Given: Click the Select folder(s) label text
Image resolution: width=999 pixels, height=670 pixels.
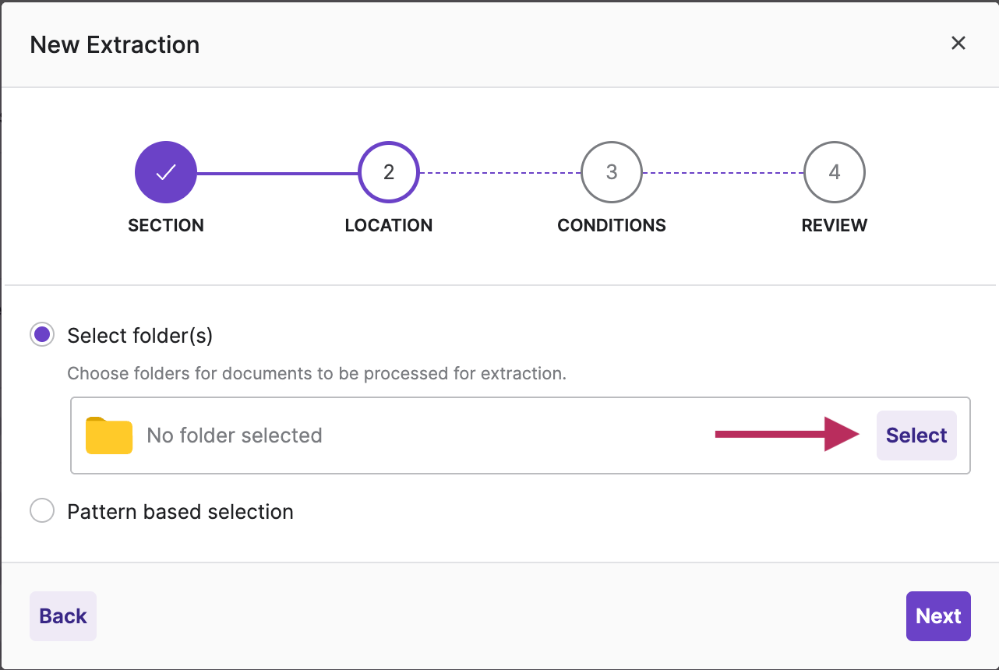Looking at the screenshot, I should pos(140,336).
